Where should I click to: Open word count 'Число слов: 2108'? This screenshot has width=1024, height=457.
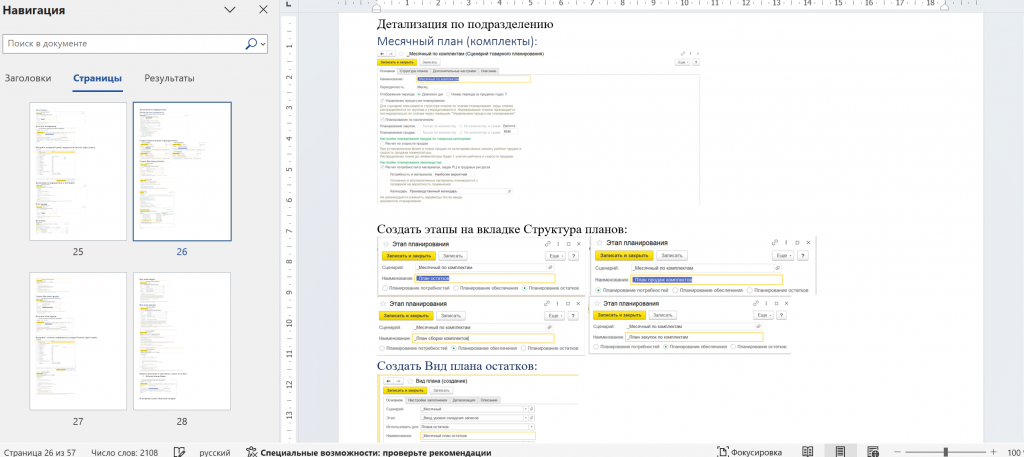coord(124,451)
